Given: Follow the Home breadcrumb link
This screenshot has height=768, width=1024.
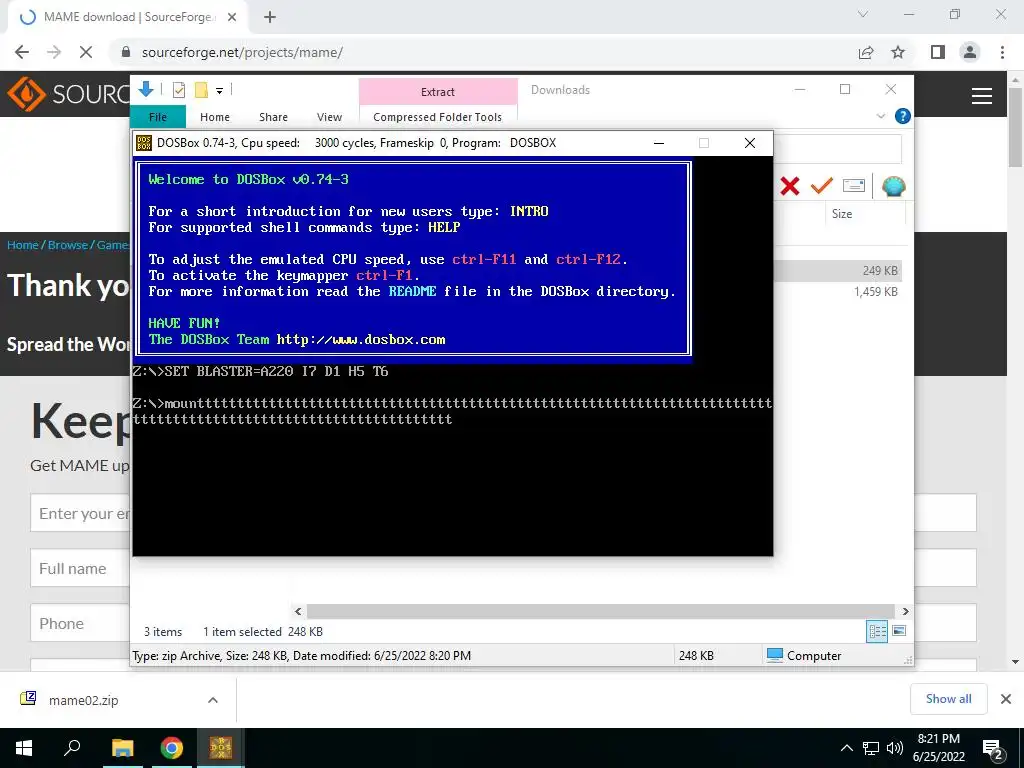Looking at the screenshot, I should 23,245.
